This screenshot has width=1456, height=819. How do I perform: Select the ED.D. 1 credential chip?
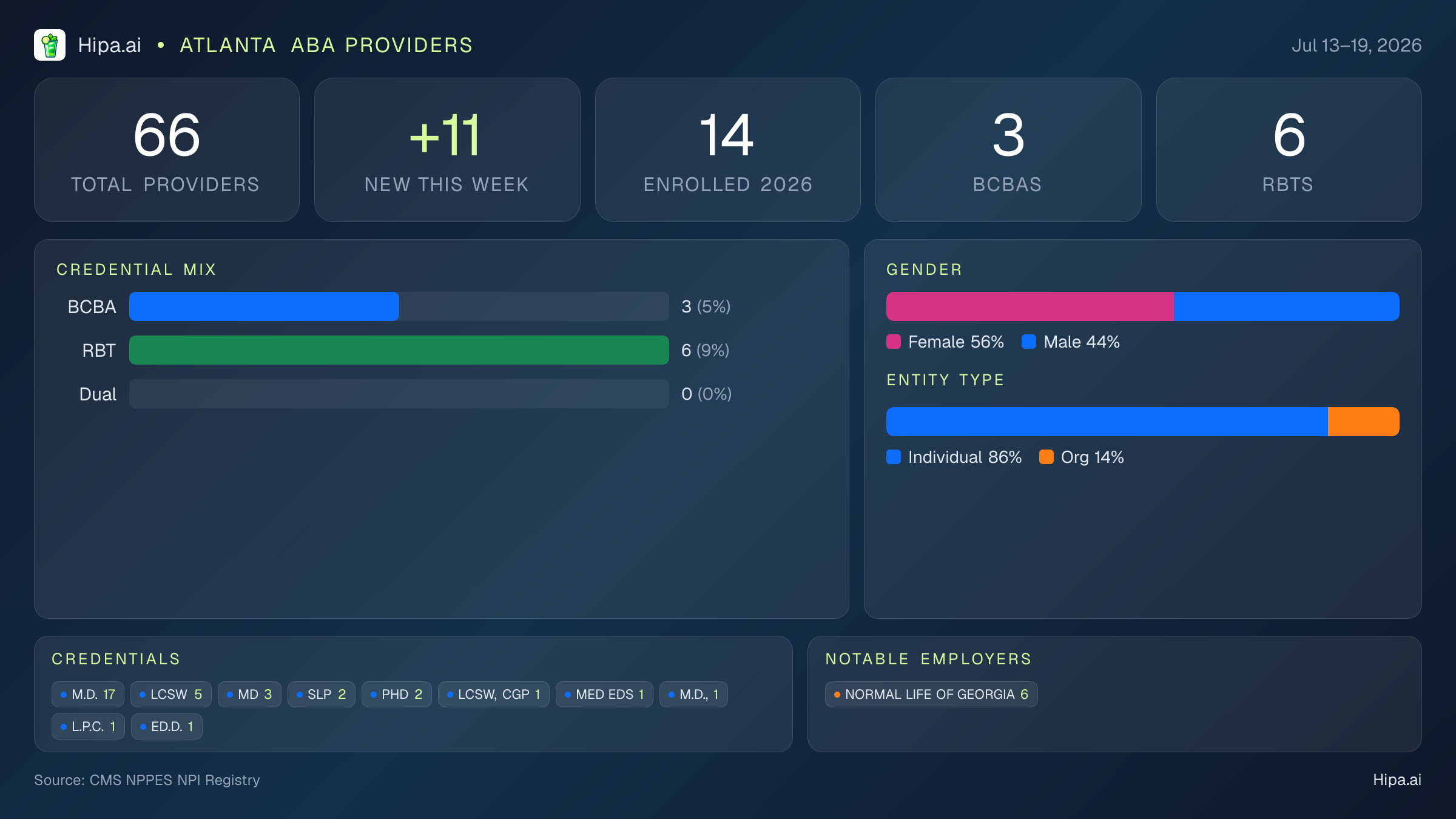pyautogui.click(x=167, y=726)
